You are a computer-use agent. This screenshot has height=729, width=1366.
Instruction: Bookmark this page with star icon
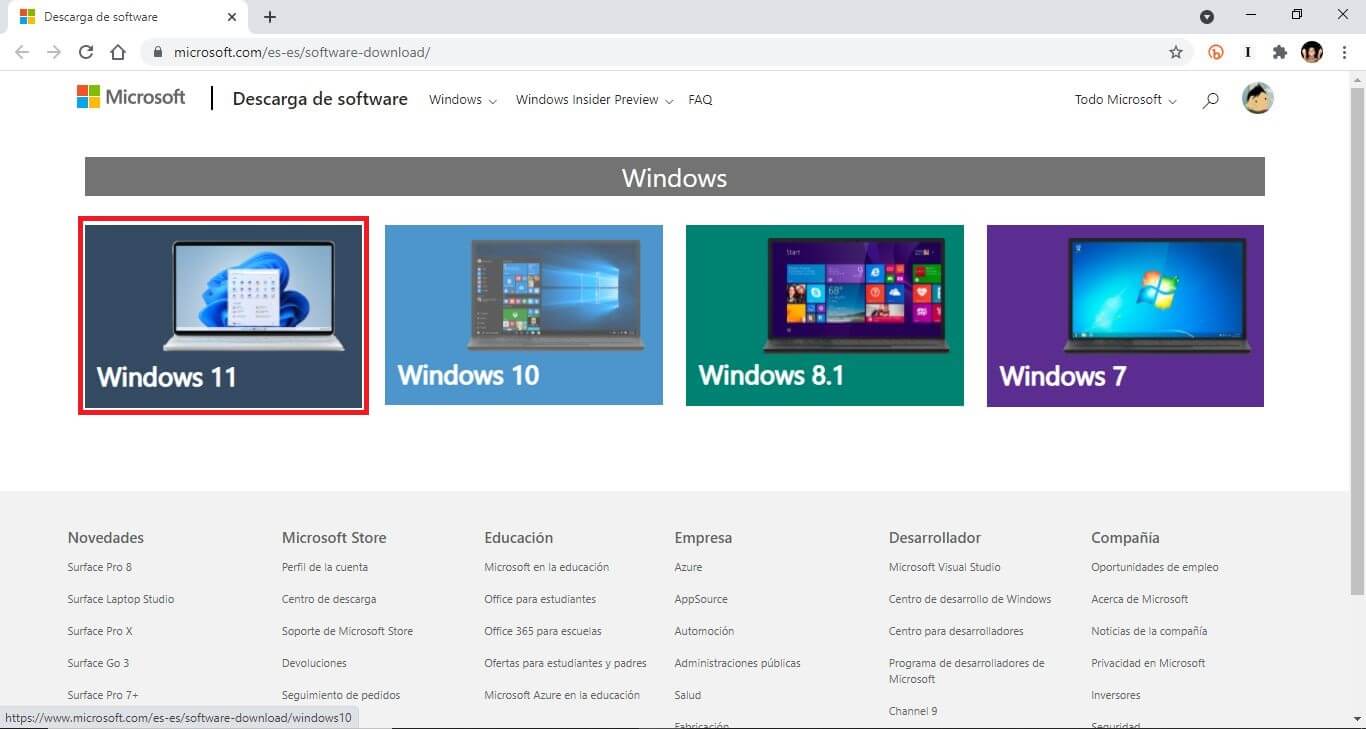1176,52
